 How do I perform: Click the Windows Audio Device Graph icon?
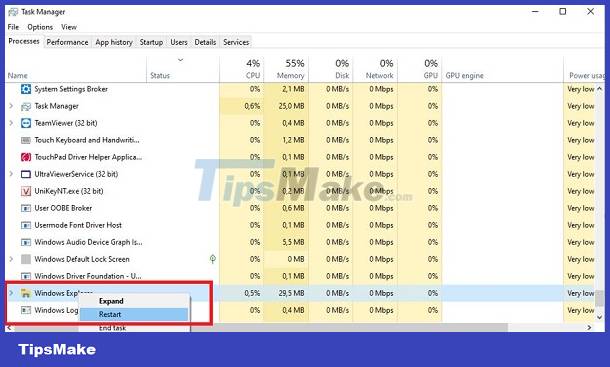26,242
